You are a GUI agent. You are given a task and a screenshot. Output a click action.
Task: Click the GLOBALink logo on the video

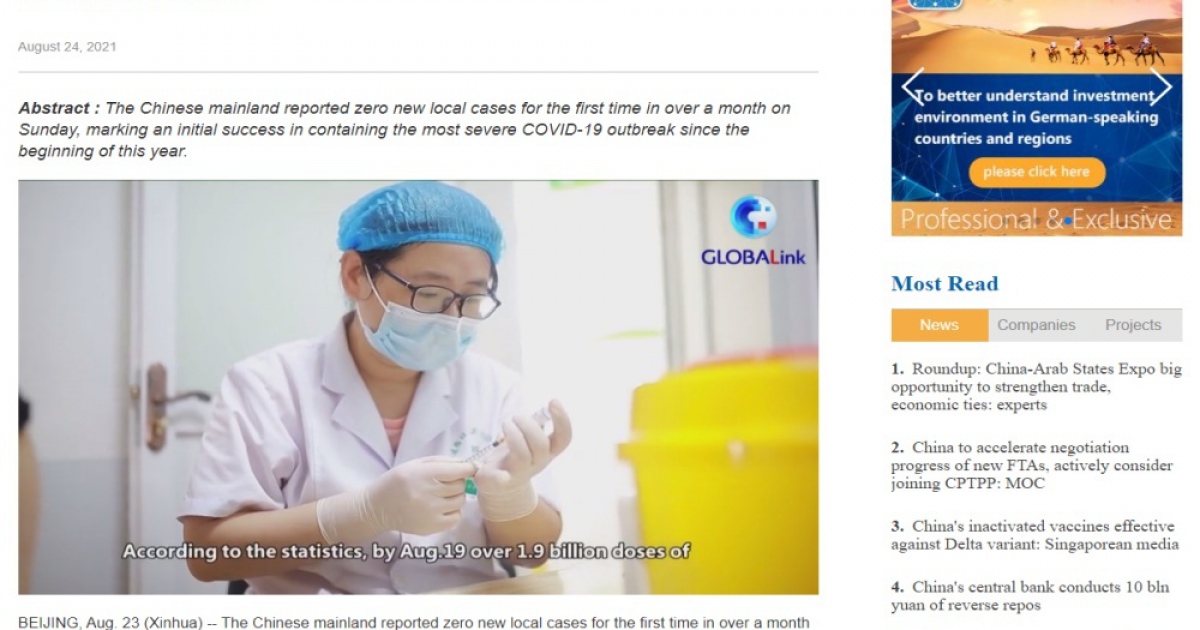click(753, 231)
